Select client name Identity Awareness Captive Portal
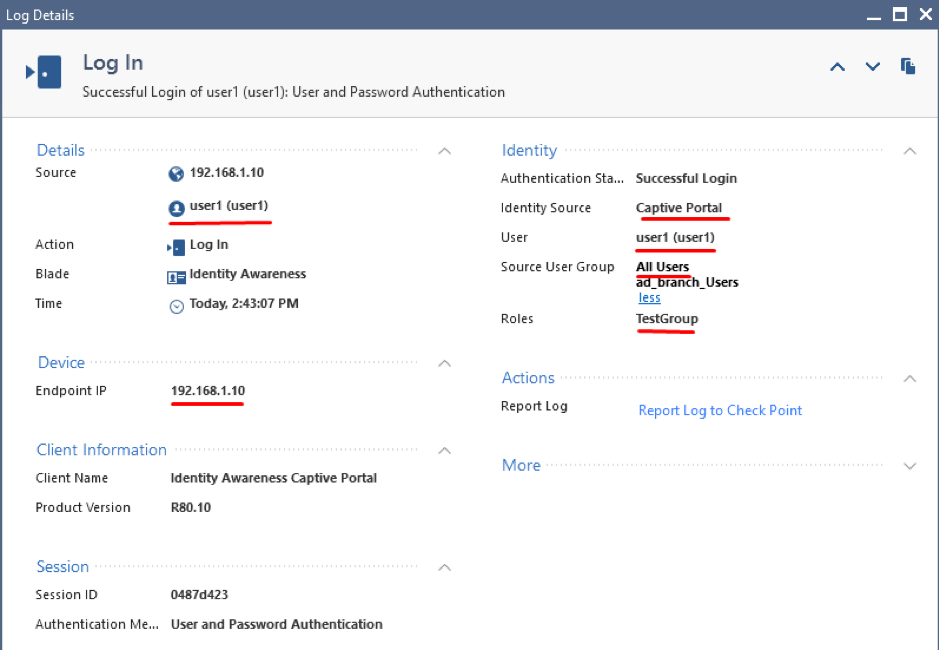 [x=274, y=478]
